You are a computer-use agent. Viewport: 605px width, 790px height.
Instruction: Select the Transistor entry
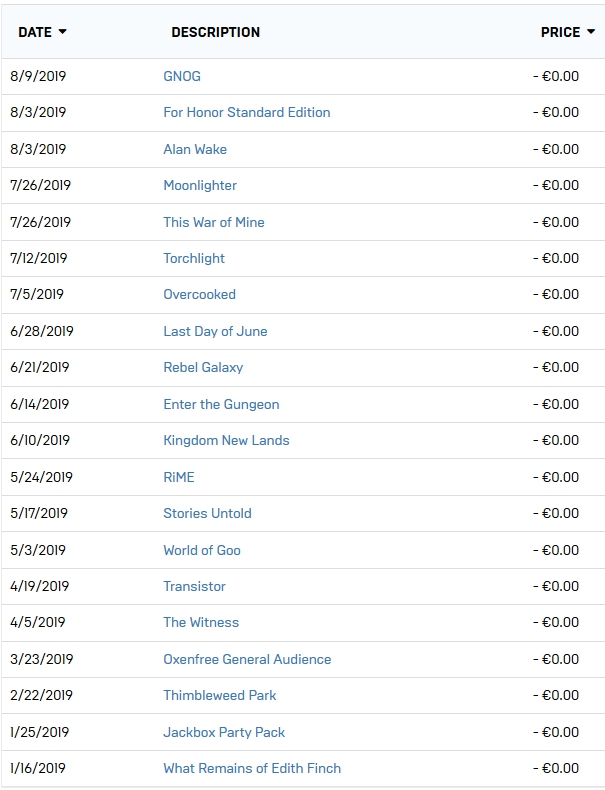pyautogui.click(x=194, y=586)
